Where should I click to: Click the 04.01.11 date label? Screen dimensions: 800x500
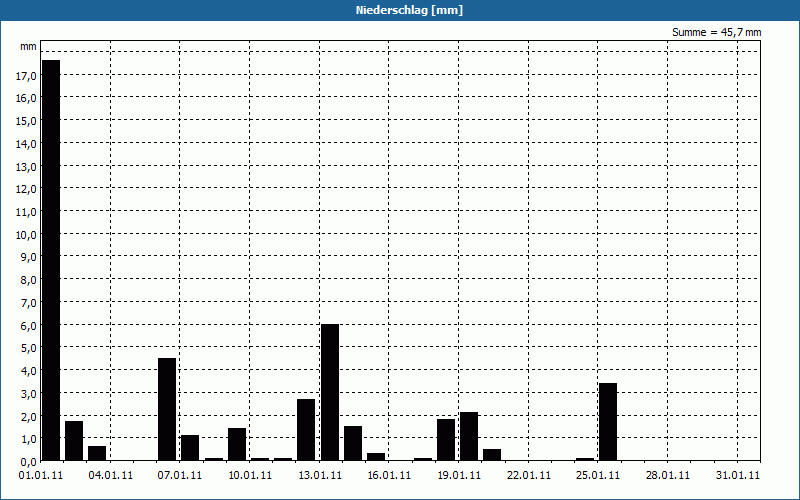[111, 475]
